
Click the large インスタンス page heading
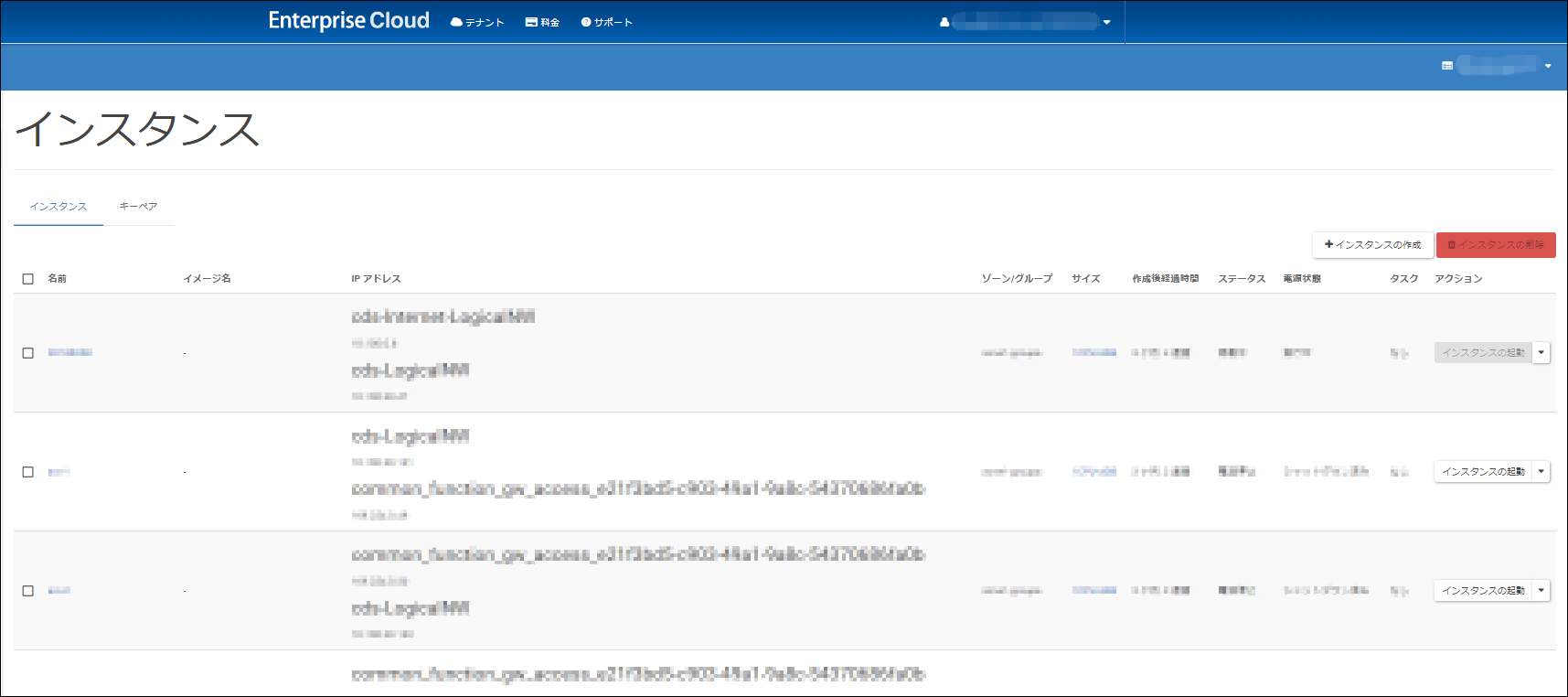coord(138,129)
